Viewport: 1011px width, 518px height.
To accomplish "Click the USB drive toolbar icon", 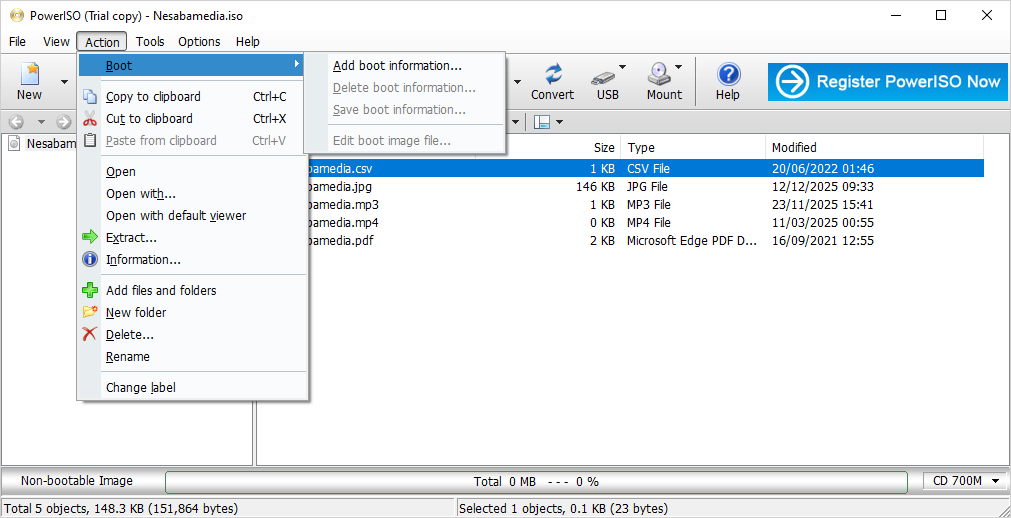I will pyautogui.click(x=606, y=81).
